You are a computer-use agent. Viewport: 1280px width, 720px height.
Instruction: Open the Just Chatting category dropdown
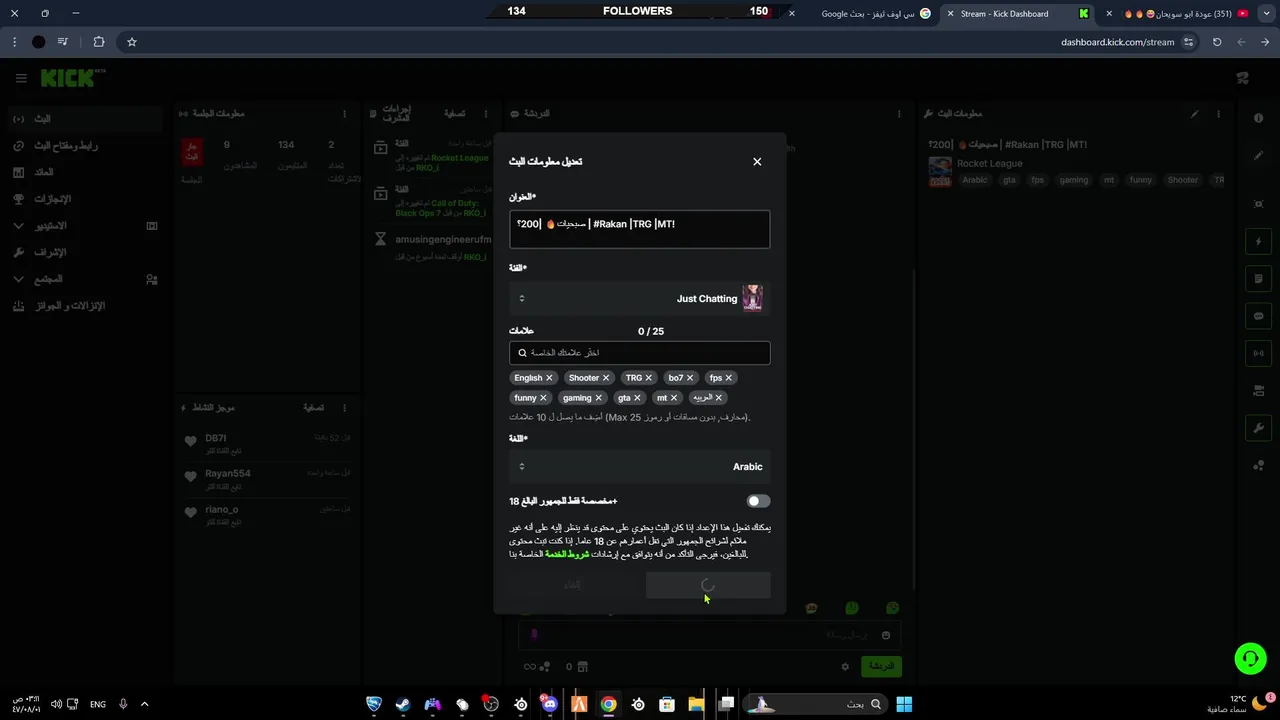pos(639,298)
